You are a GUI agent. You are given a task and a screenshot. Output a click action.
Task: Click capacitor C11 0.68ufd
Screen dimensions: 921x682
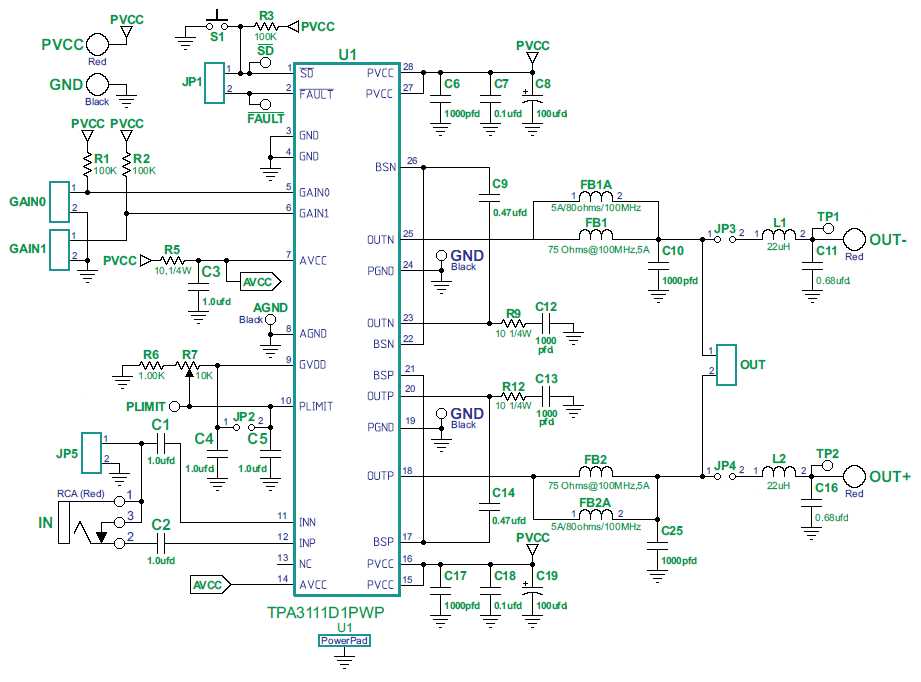812,267
